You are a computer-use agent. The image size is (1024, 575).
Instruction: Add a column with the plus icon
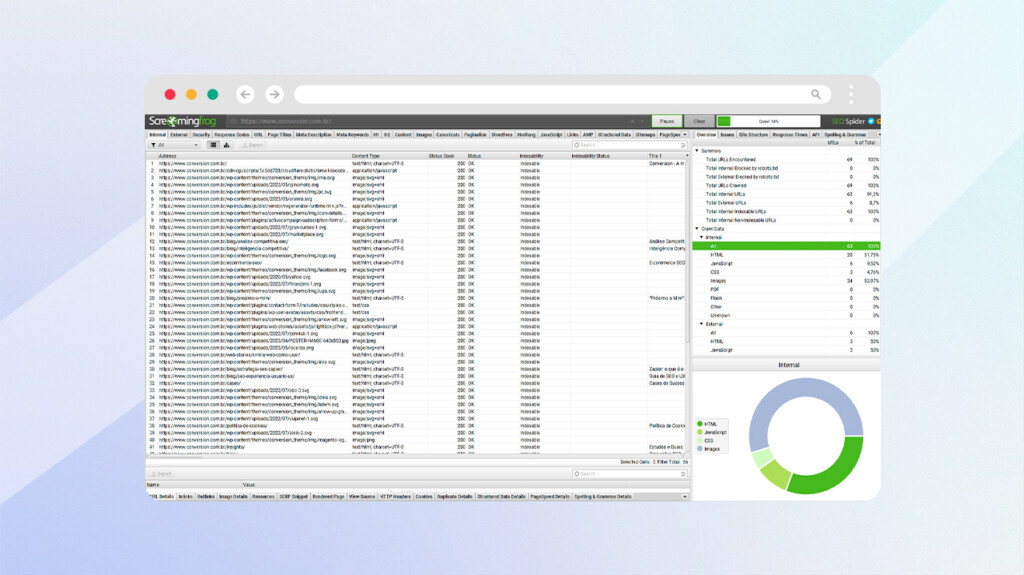[x=686, y=156]
